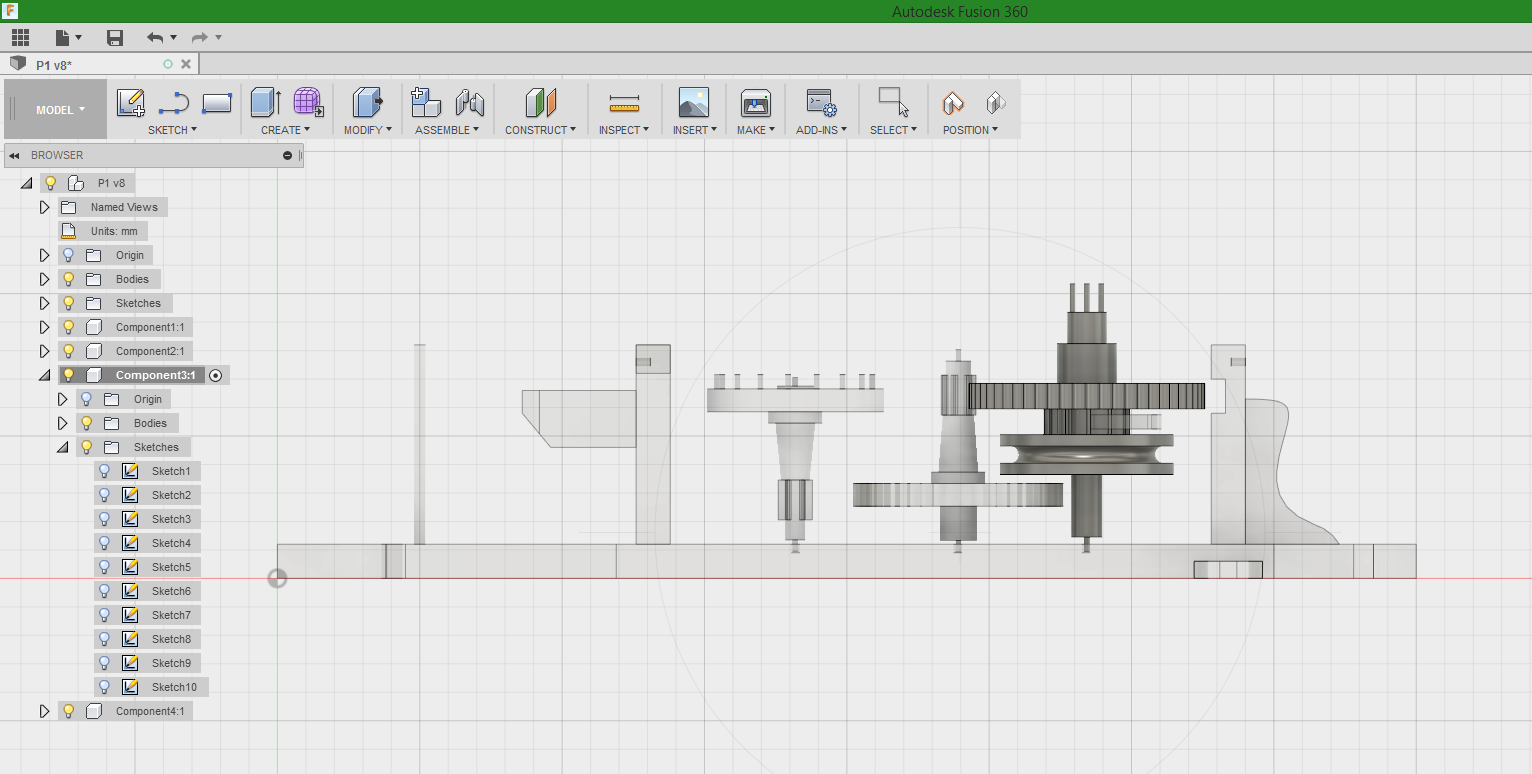Select the Joint tool icon

tap(469, 102)
